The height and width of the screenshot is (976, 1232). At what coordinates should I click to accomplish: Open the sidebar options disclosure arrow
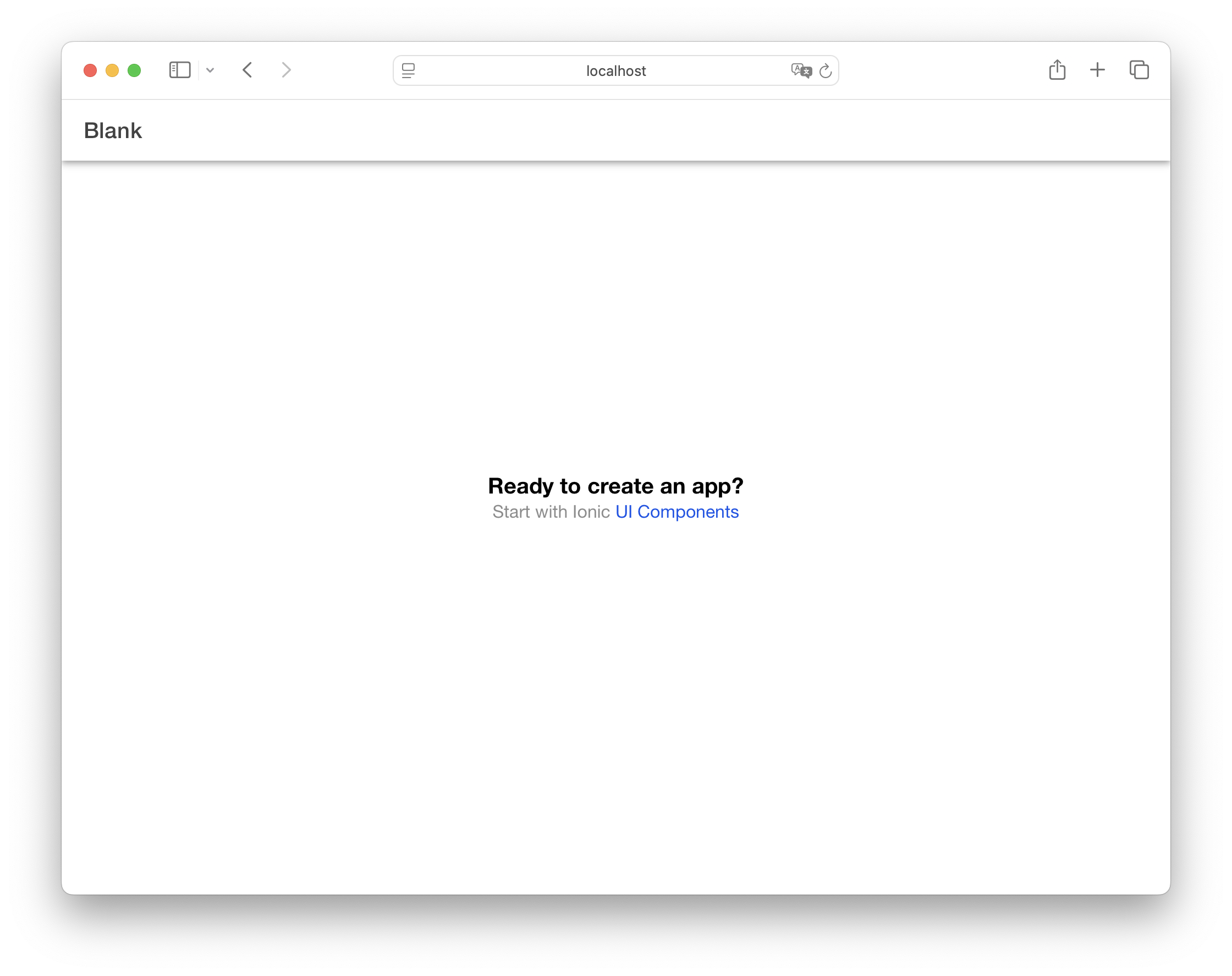point(210,70)
